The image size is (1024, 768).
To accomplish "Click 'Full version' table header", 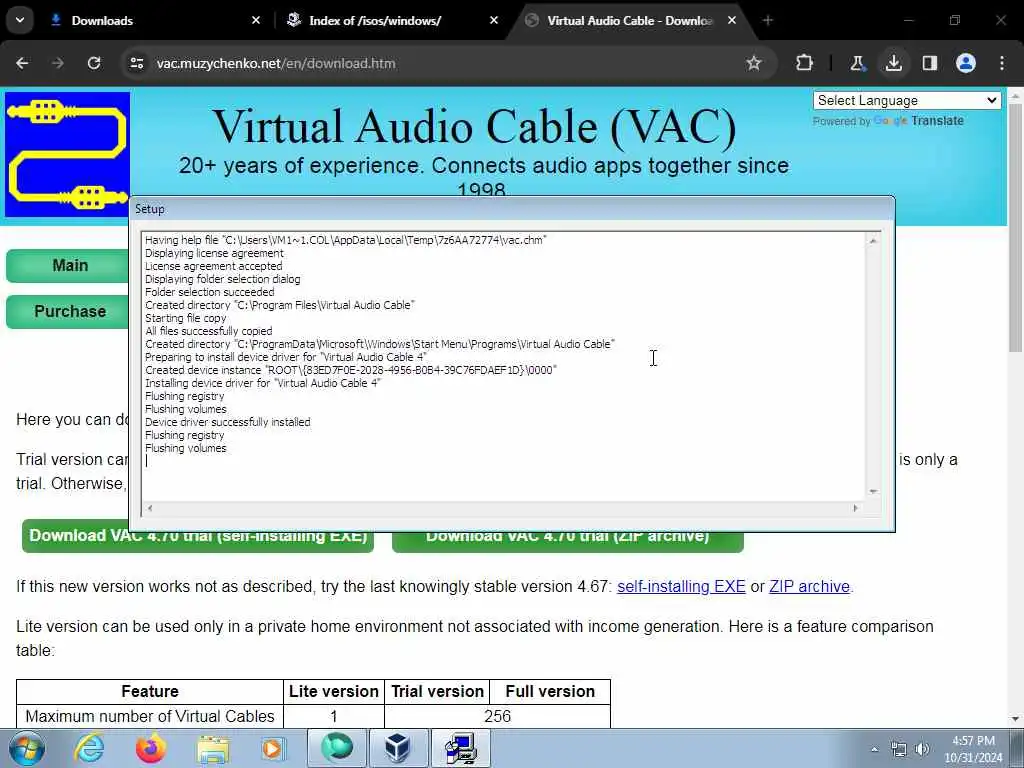I will pos(550,692).
